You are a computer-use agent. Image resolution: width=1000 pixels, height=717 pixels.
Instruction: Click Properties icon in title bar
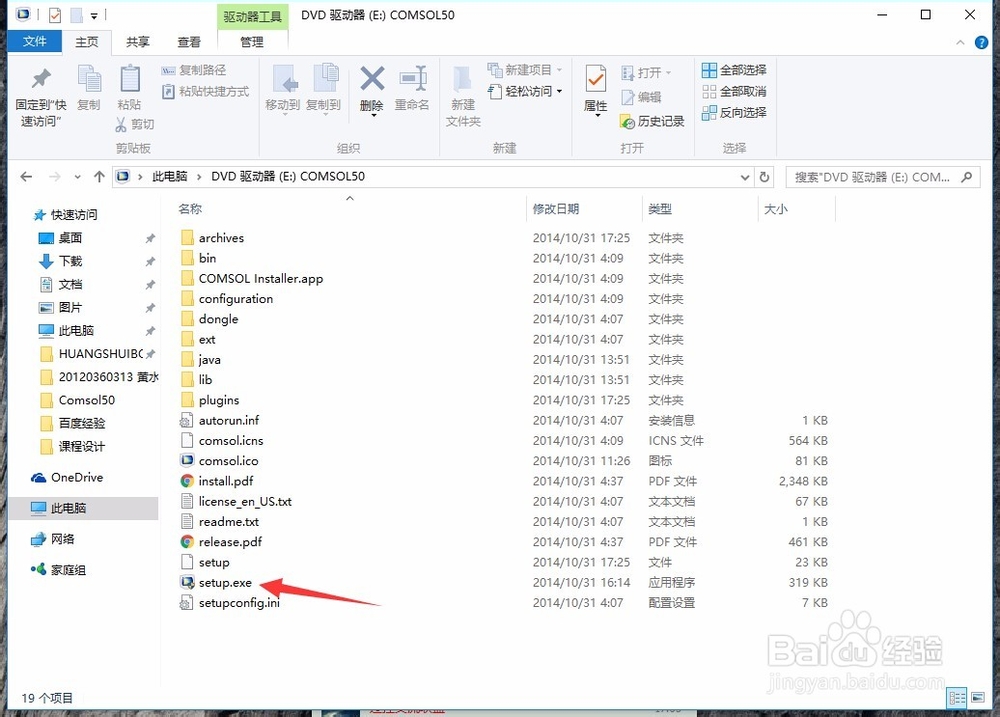55,15
